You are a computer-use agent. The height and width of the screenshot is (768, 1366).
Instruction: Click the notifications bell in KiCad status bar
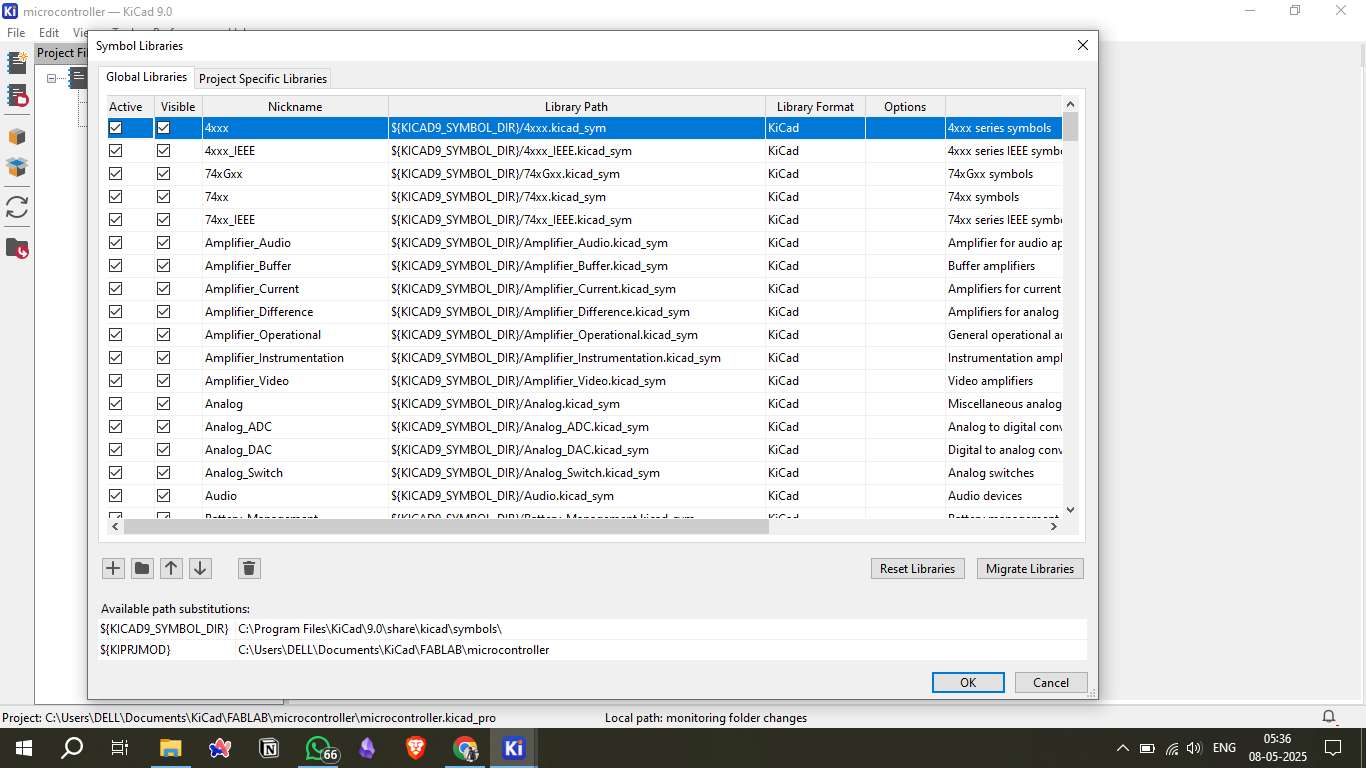tap(1329, 717)
